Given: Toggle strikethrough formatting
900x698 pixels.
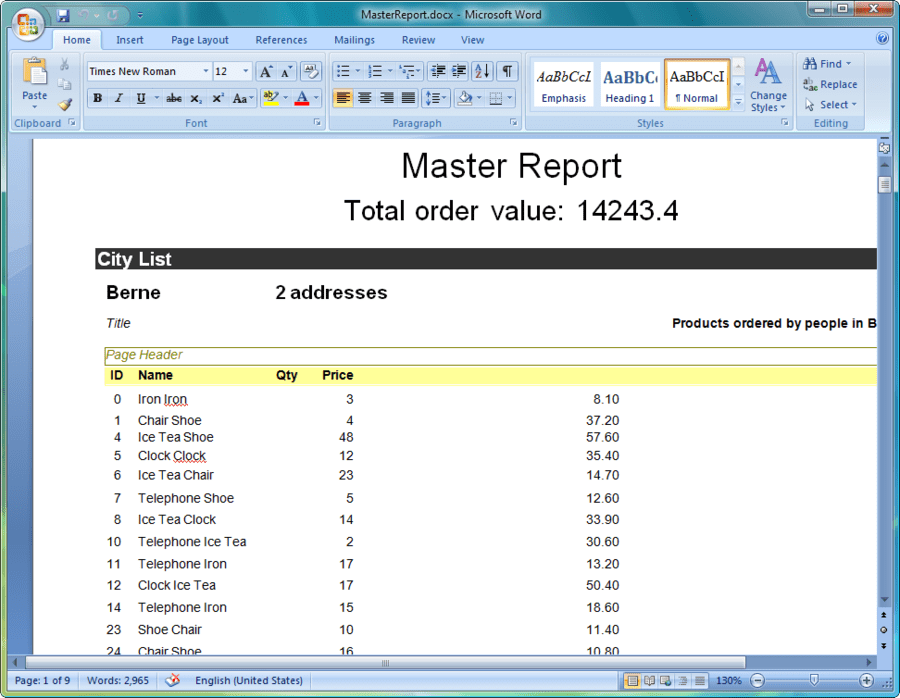Looking at the screenshot, I should pyautogui.click(x=172, y=97).
